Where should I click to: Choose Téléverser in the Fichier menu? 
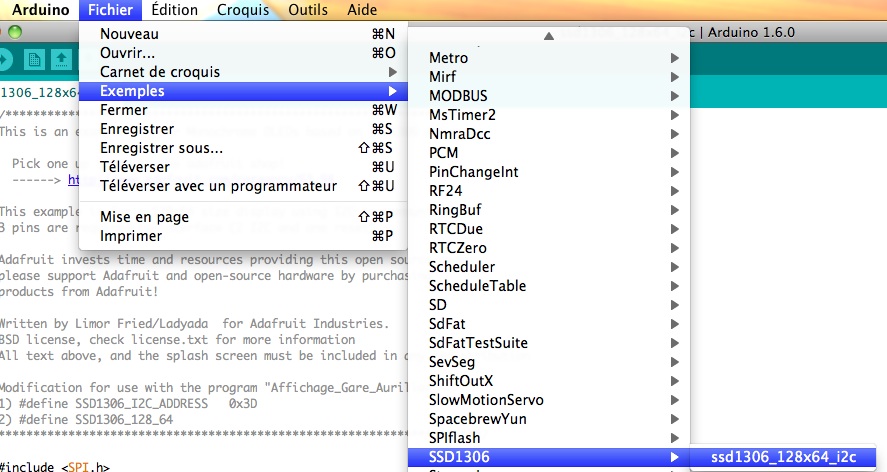(x=243, y=167)
